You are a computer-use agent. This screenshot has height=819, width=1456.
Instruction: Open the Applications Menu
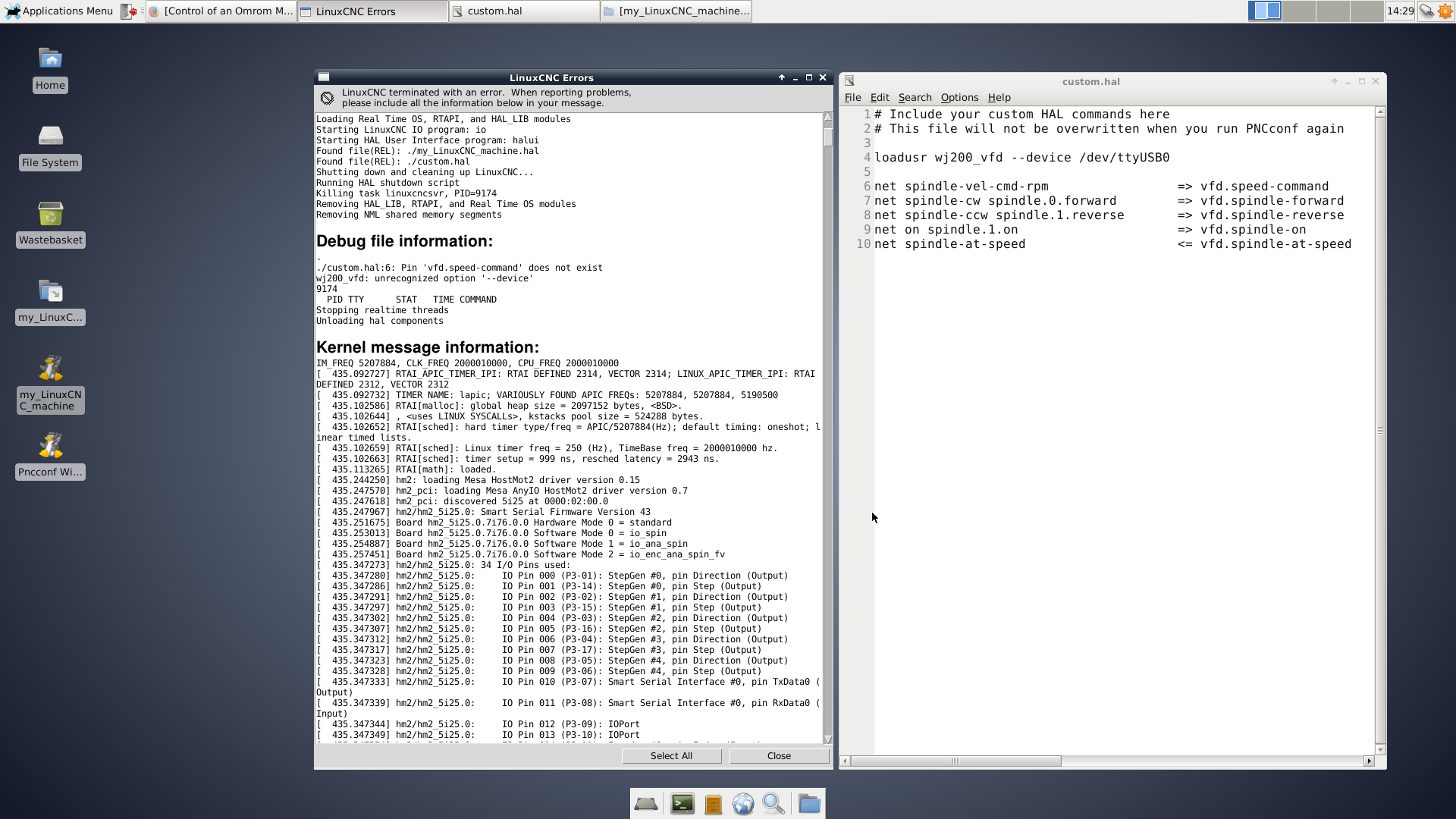click(59, 11)
